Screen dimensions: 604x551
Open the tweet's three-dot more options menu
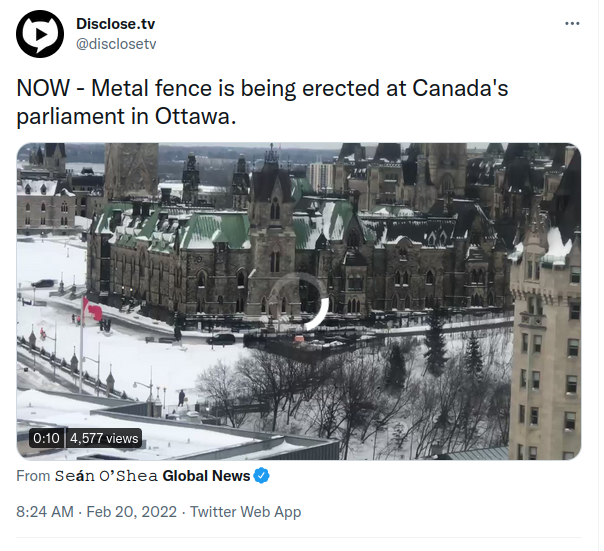point(572,23)
